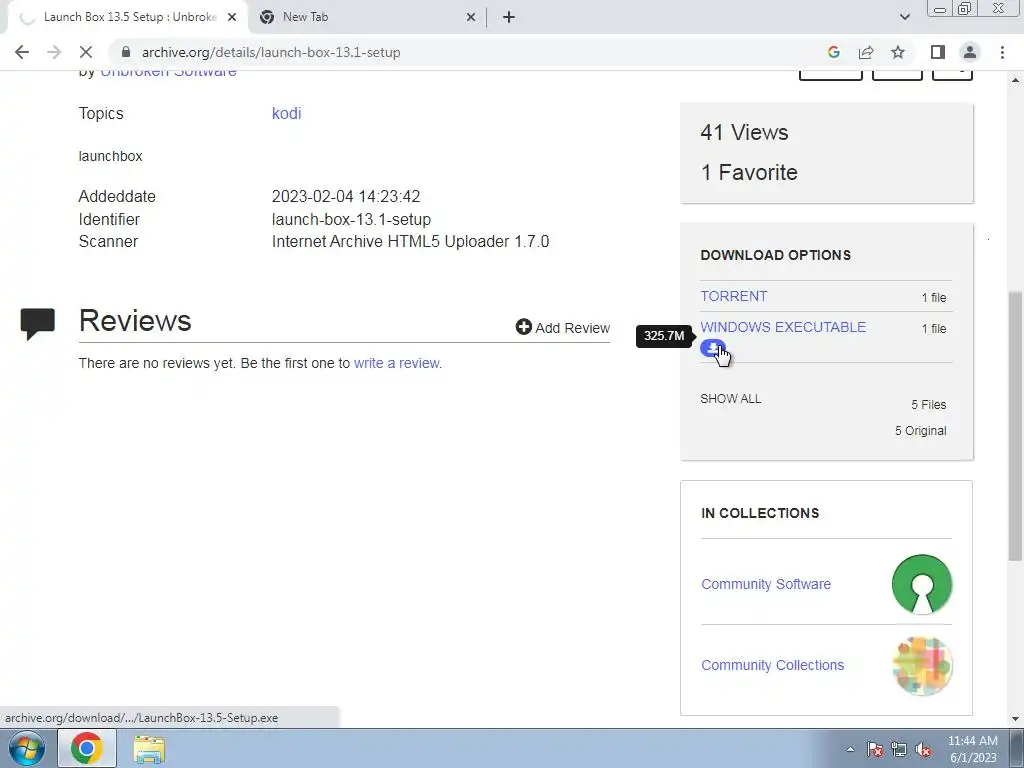
Task: Click SHOW ALL download files
Action: click(x=730, y=398)
